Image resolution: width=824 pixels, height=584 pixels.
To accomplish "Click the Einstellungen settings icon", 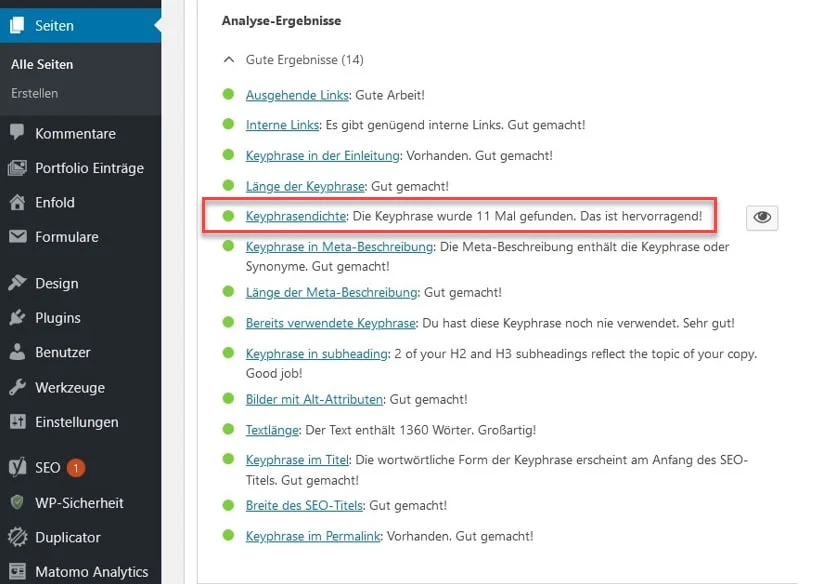I will [16, 422].
